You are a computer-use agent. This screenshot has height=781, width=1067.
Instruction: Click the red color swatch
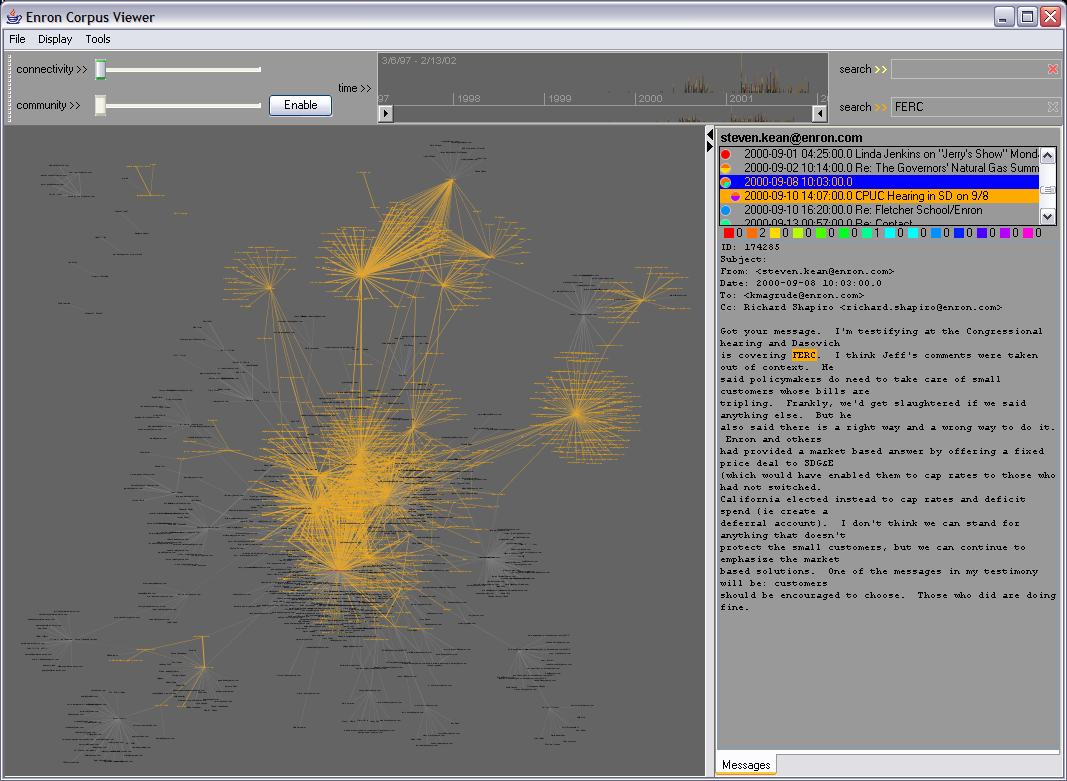click(x=729, y=233)
